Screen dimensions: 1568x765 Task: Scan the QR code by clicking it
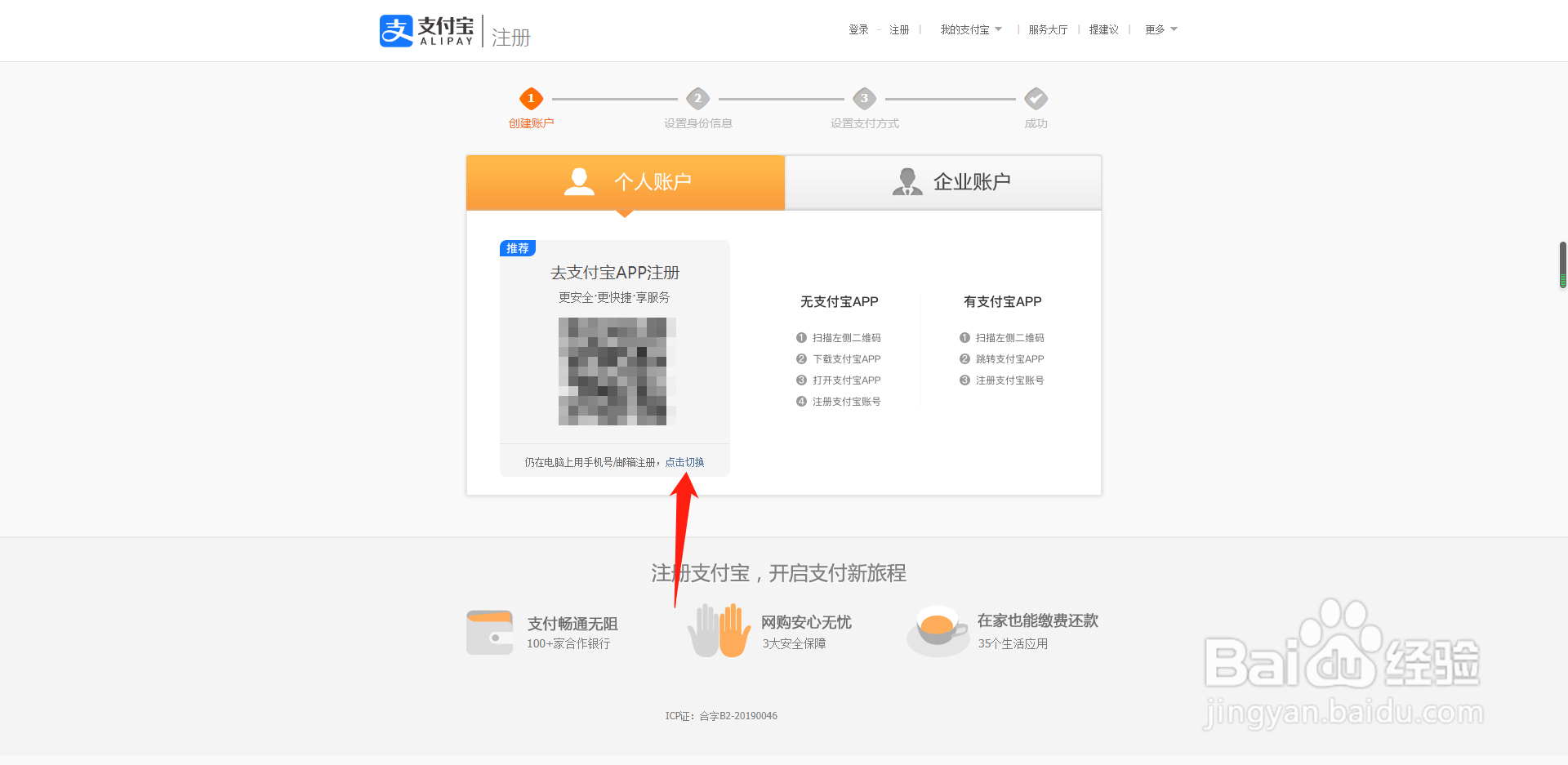click(x=617, y=371)
